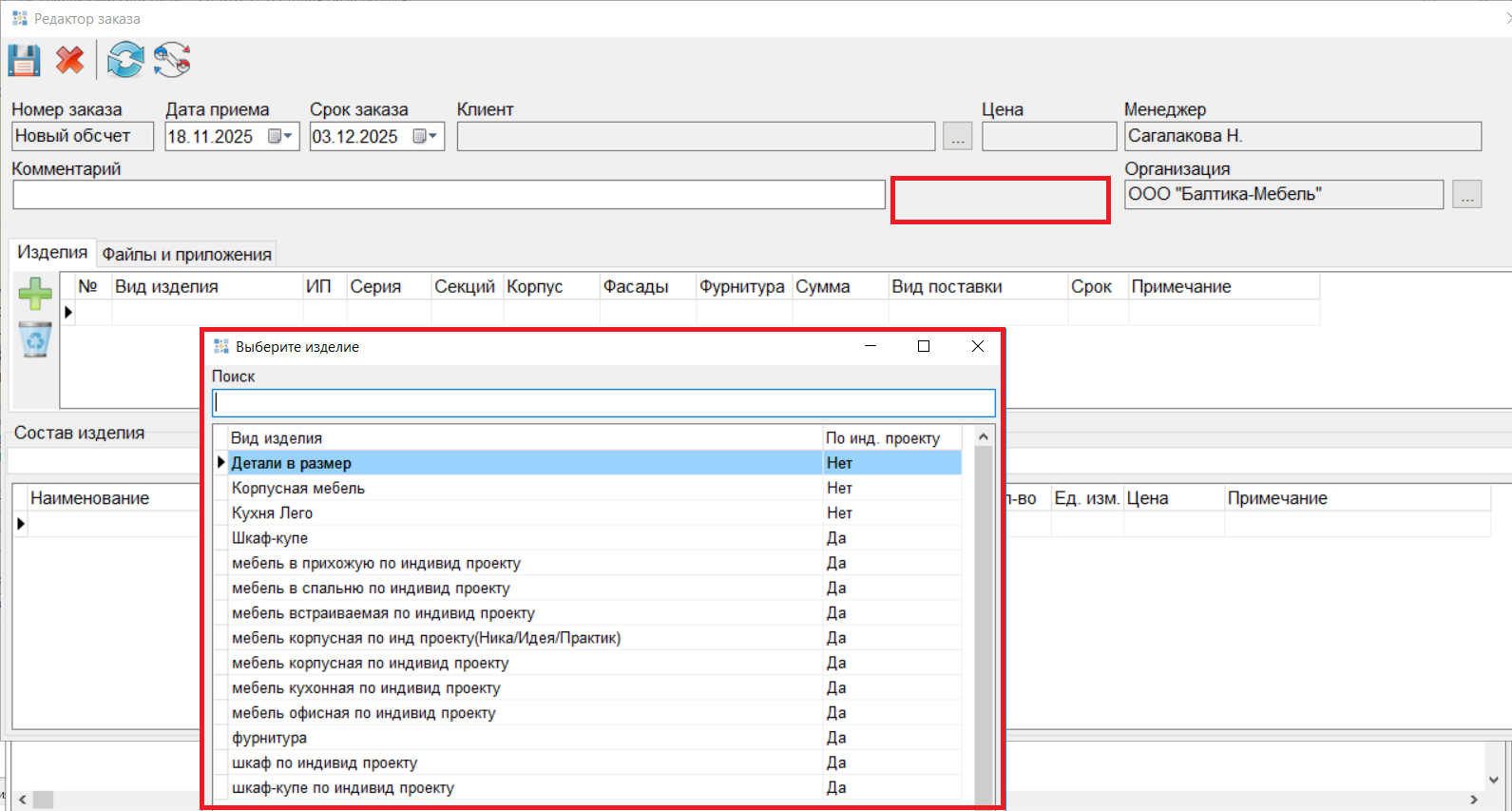Open client selection via ellipsis button
This screenshot has width=1512, height=811.
[x=957, y=137]
